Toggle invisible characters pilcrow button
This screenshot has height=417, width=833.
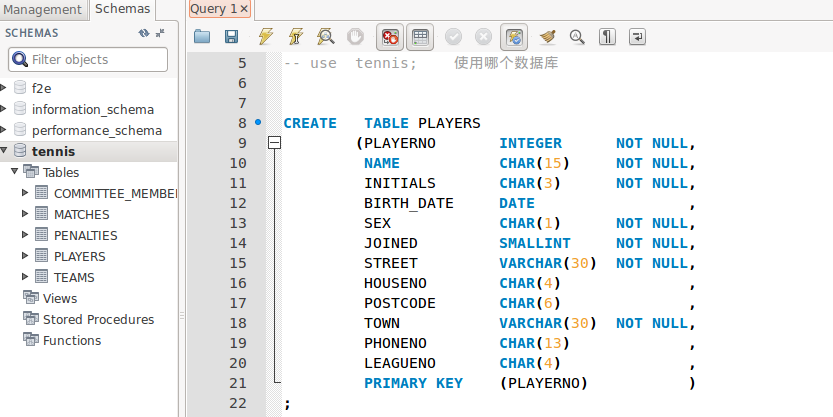point(607,37)
